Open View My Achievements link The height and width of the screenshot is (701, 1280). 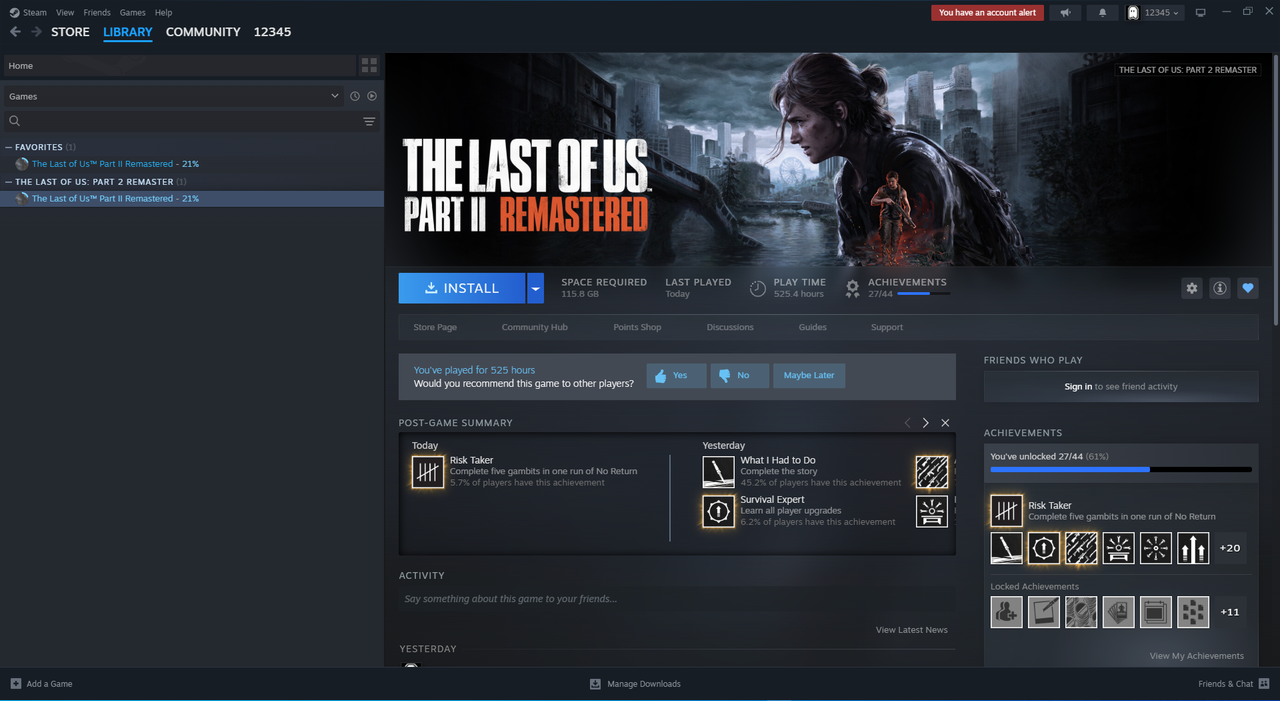(1197, 656)
